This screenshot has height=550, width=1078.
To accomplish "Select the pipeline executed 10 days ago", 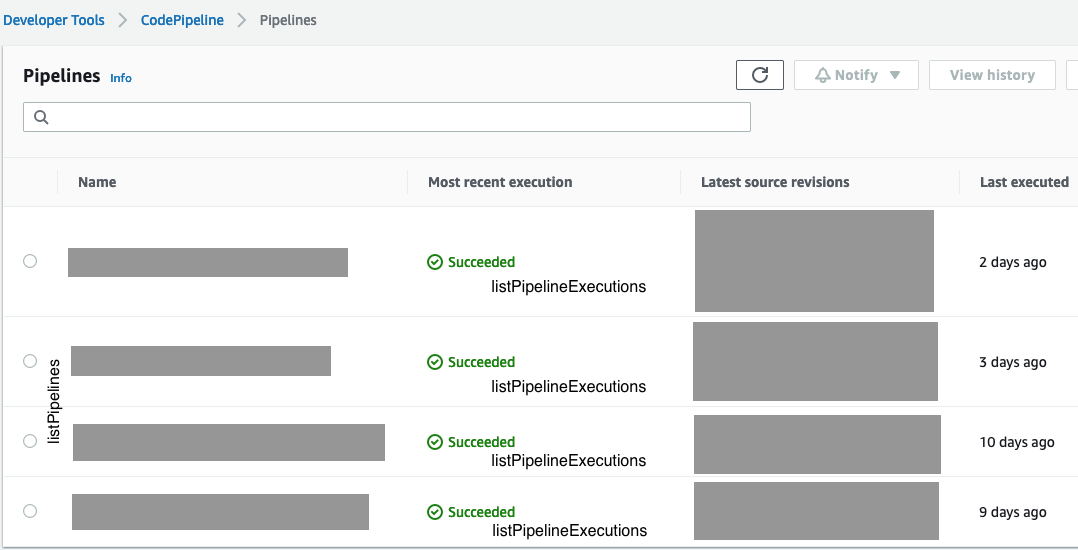I will 30,441.
